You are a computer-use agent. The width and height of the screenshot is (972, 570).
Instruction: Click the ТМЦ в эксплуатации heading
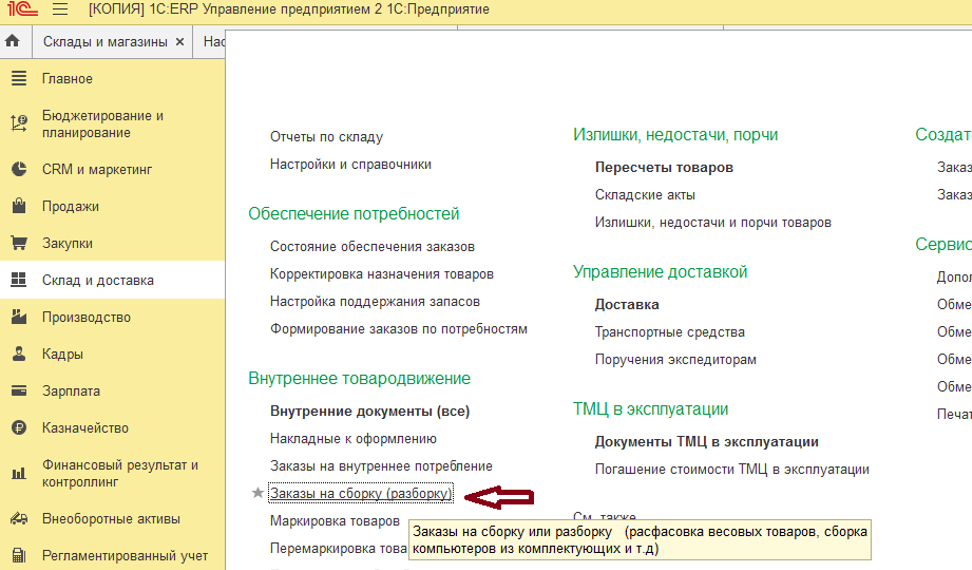[x=650, y=409]
